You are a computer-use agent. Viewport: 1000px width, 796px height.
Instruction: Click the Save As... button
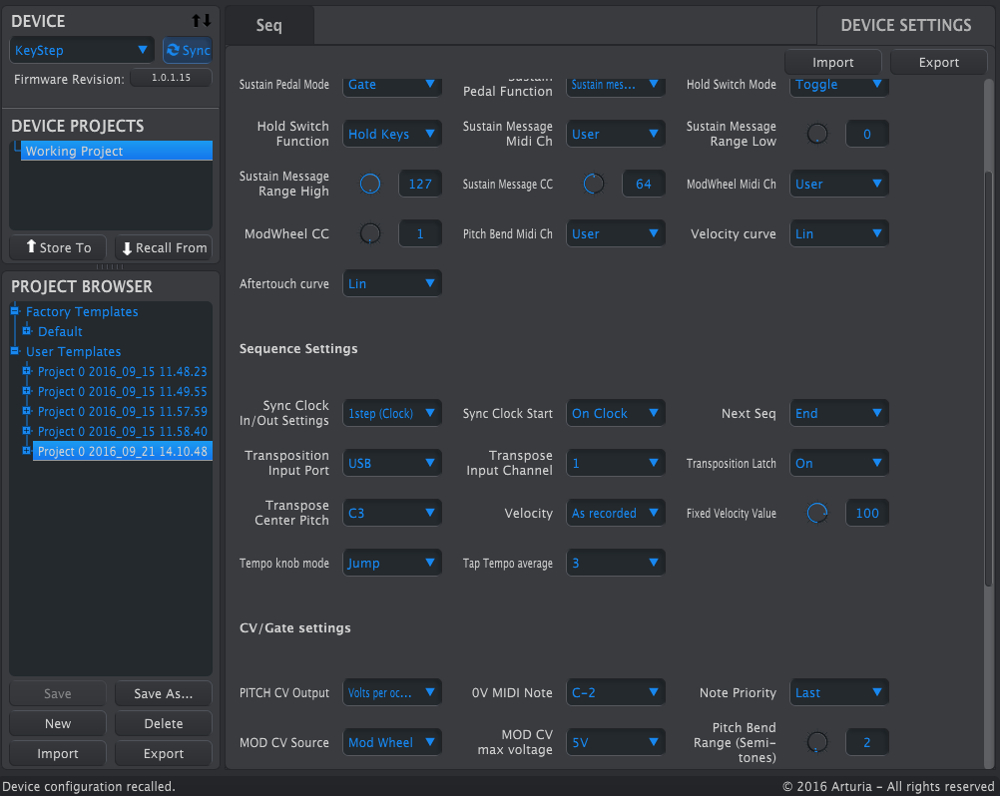(162, 693)
